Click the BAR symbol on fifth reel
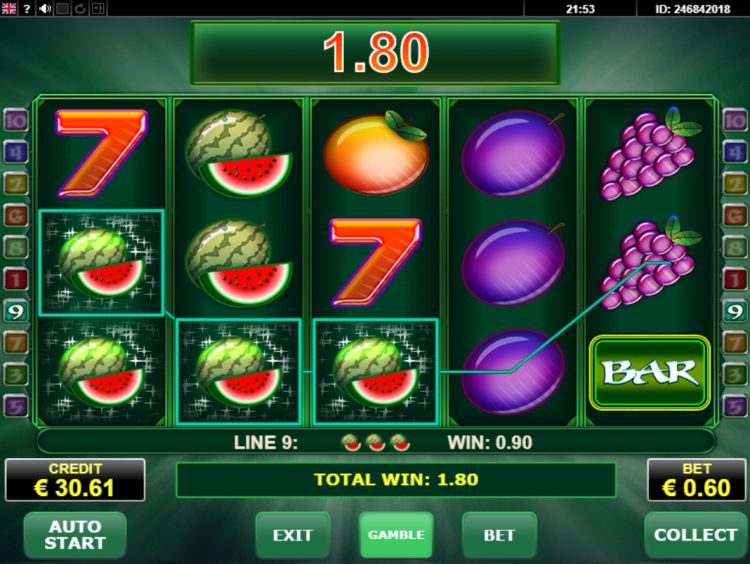The height and width of the screenshot is (564, 750). (650, 373)
